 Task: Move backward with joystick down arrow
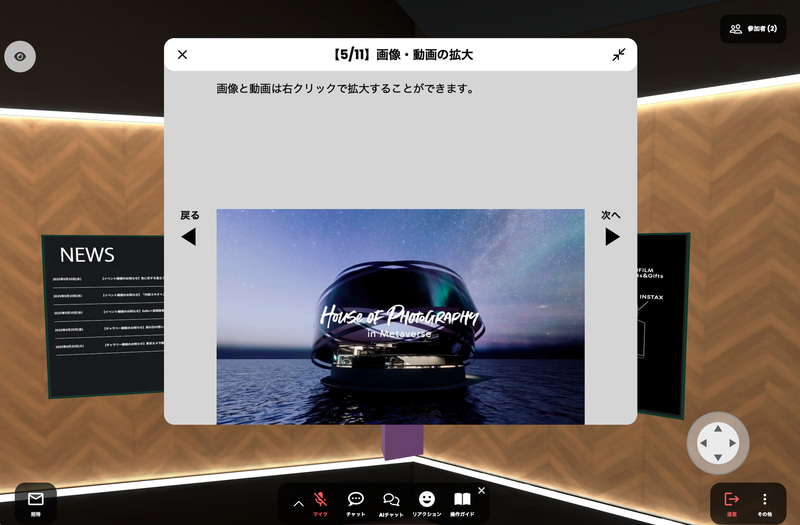[x=718, y=458]
